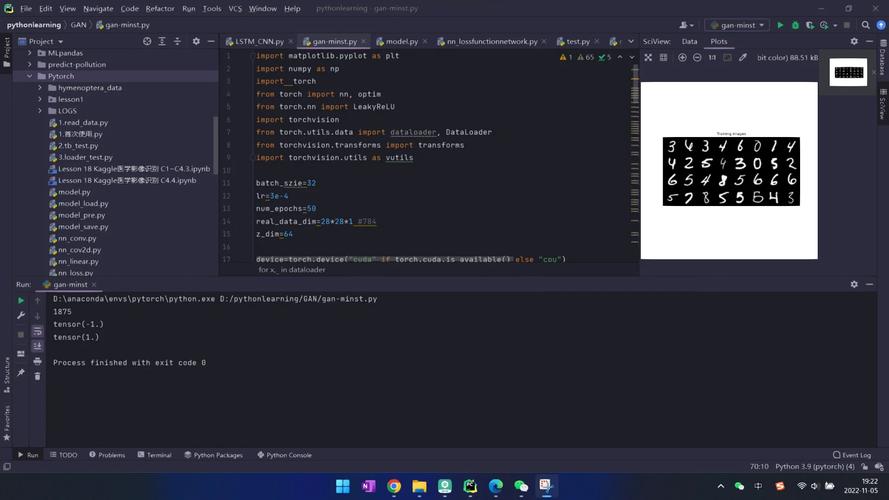Switch to LSTM_CNN.py editor tab
Image resolution: width=889 pixels, height=500 pixels.
(259, 41)
